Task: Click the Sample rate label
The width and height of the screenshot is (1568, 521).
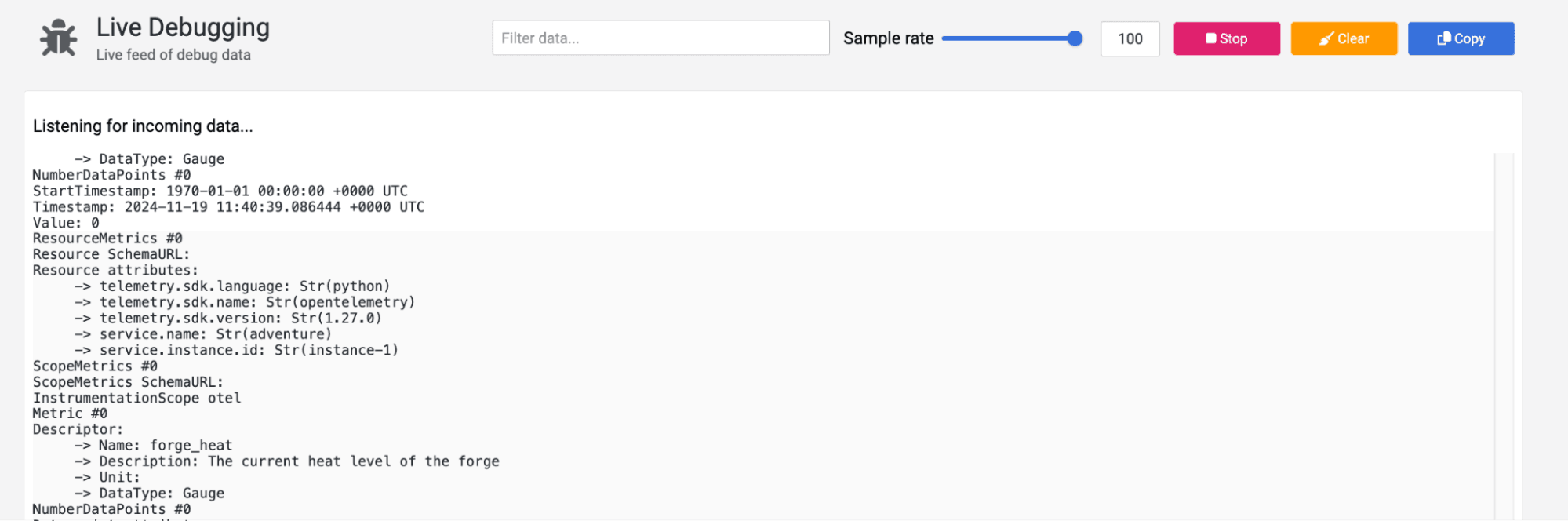Action: pyautogui.click(x=888, y=38)
